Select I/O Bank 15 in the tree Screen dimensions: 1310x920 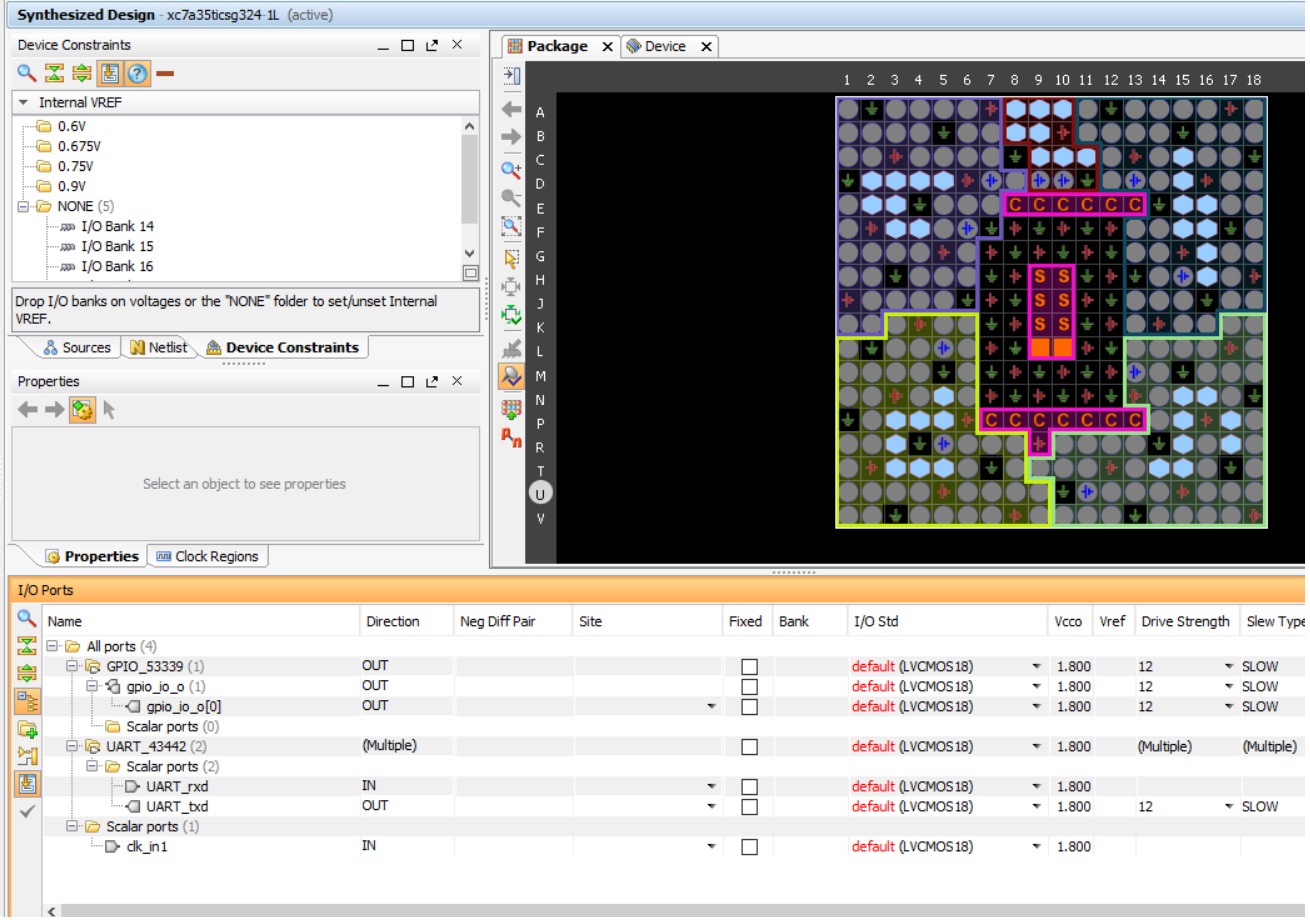pyautogui.click(x=117, y=246)
